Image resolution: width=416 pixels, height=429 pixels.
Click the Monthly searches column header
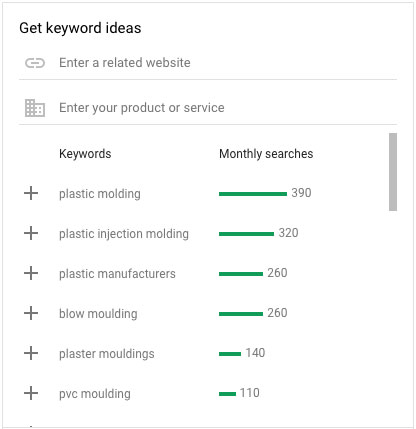pos(266,154)
